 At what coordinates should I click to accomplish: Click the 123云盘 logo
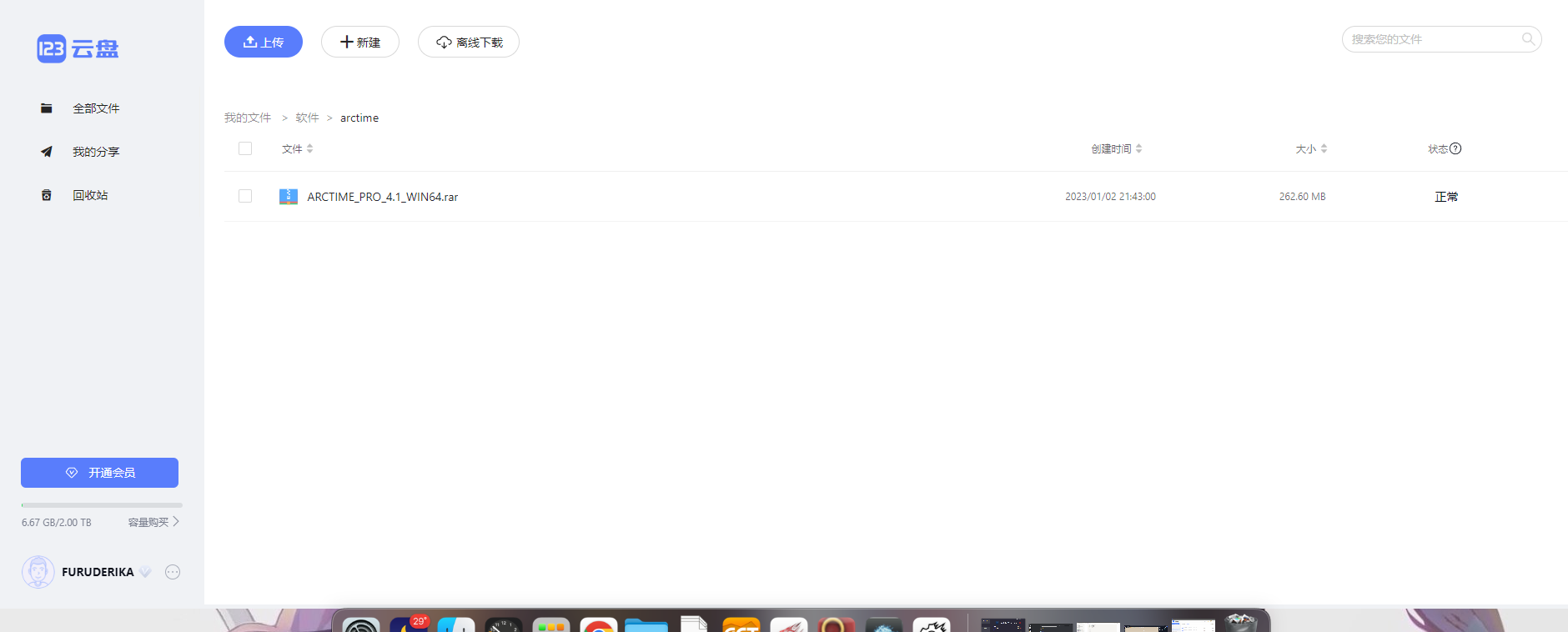click(x=78, y=49)
